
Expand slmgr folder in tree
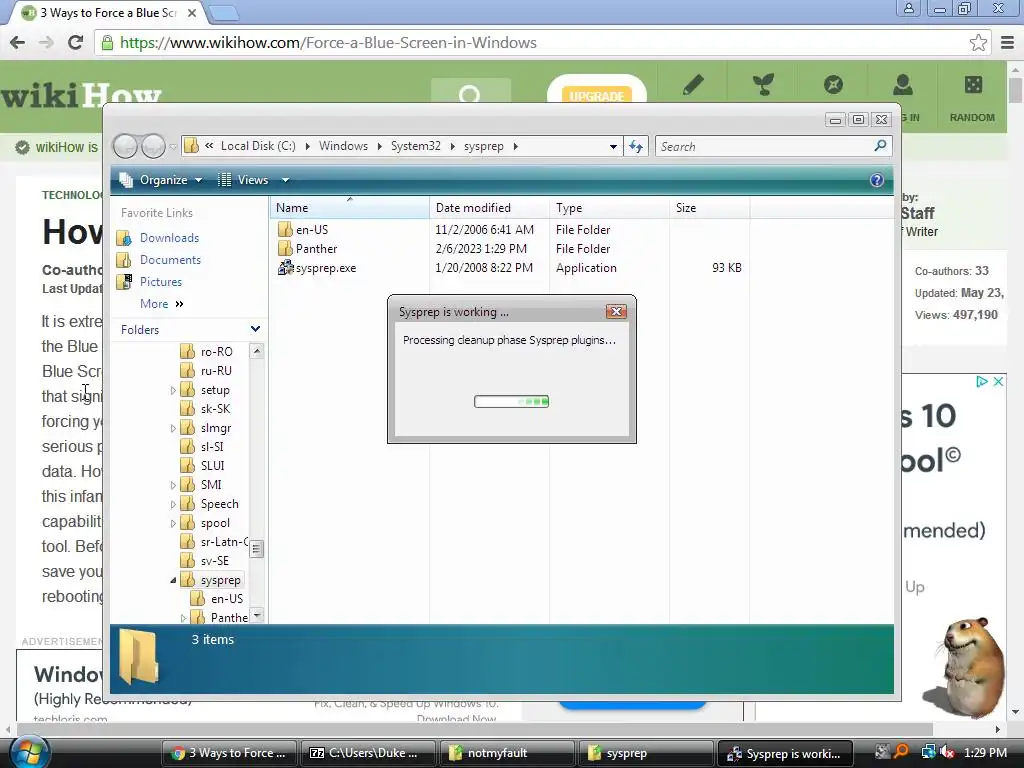click(x=173, y=428)
